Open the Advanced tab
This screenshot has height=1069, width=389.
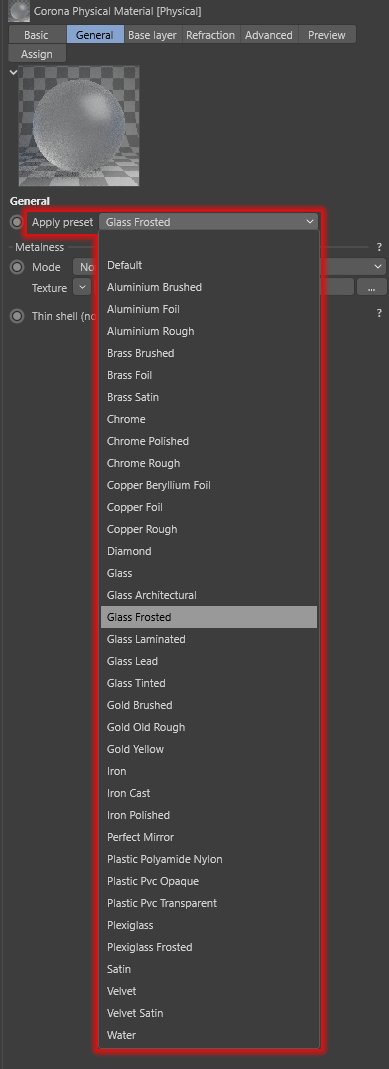(268, 35)
